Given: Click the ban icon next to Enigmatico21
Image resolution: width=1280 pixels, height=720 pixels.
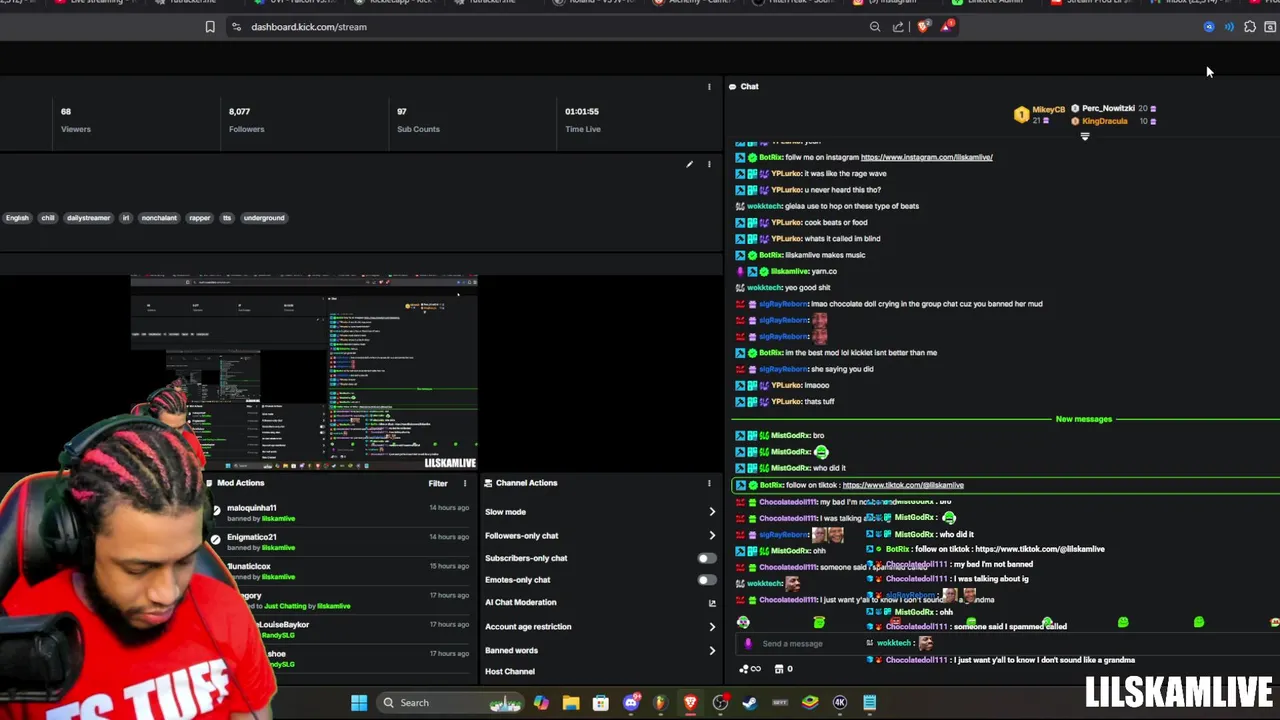Looking at the screenshot, I should click(x=216, y=540).
